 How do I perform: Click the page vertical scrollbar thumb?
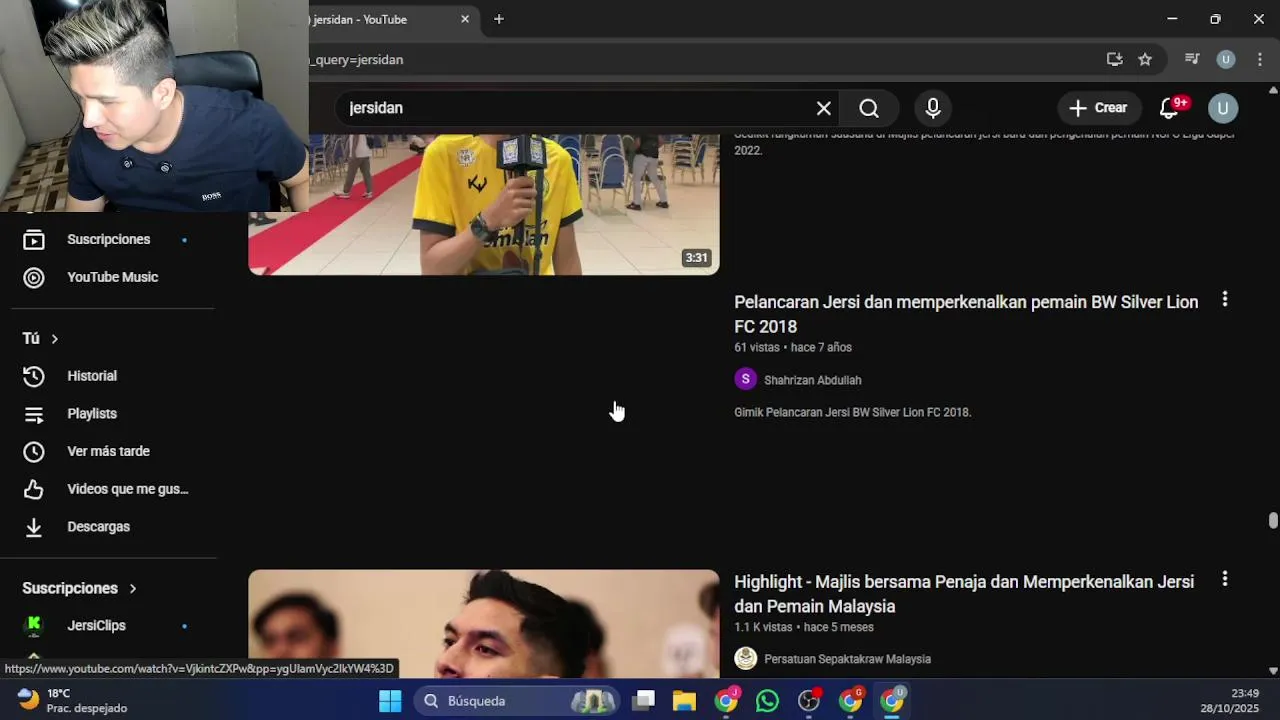[1273, 521]
